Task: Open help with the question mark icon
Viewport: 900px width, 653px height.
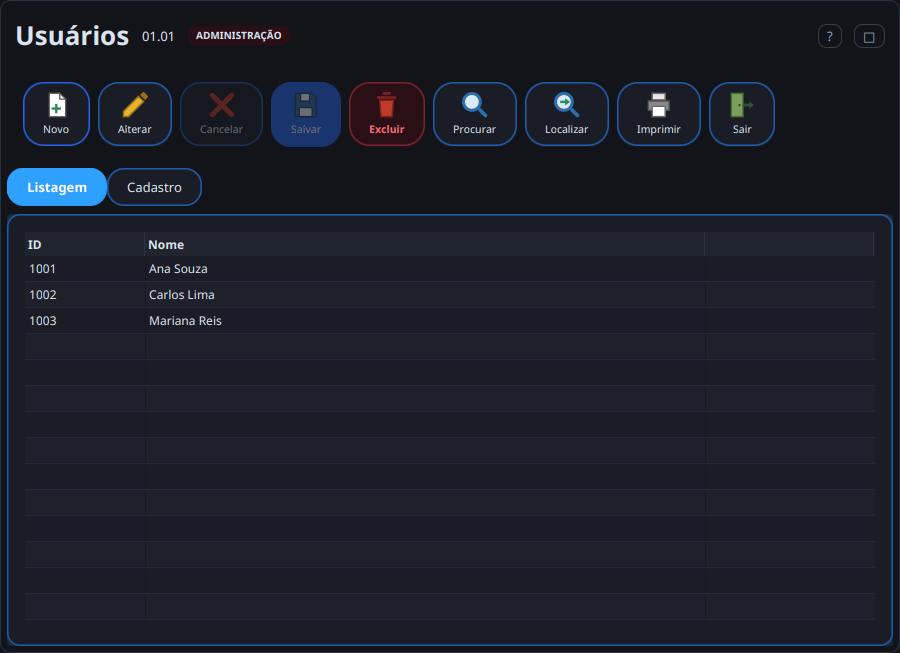Action: coord(829,37)
